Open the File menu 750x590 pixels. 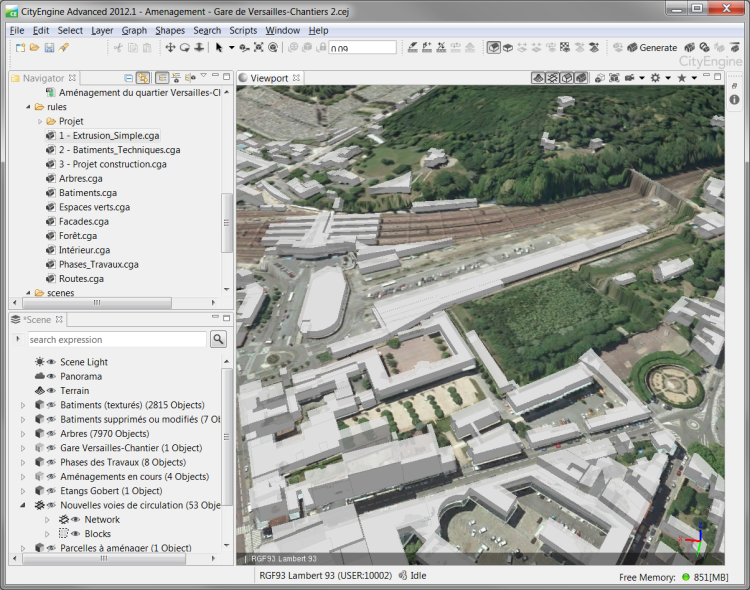pyautogui.click(x=17, y=31)
